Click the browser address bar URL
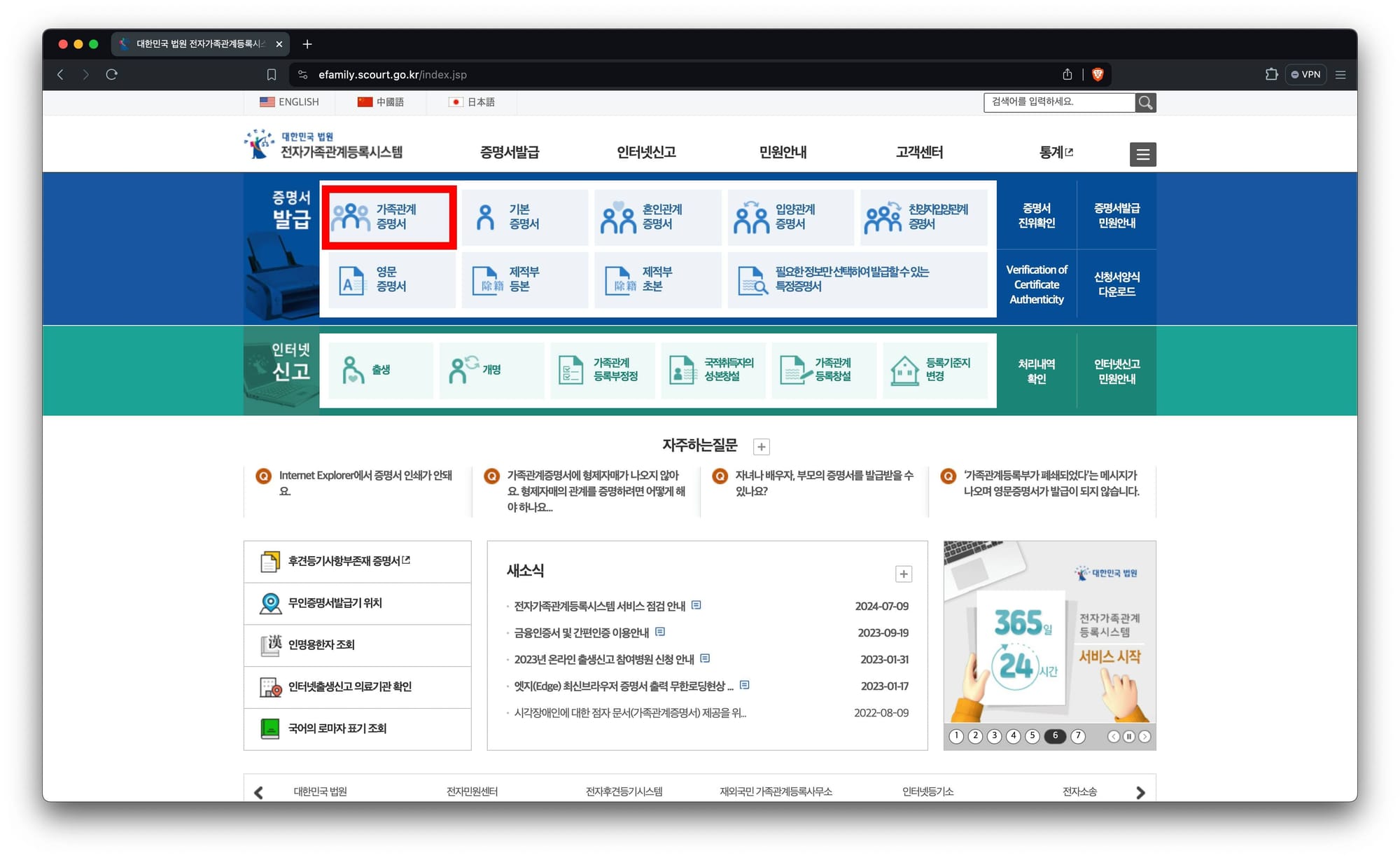Viewport: 1400px width, 858px height. (x=392, y=74)
